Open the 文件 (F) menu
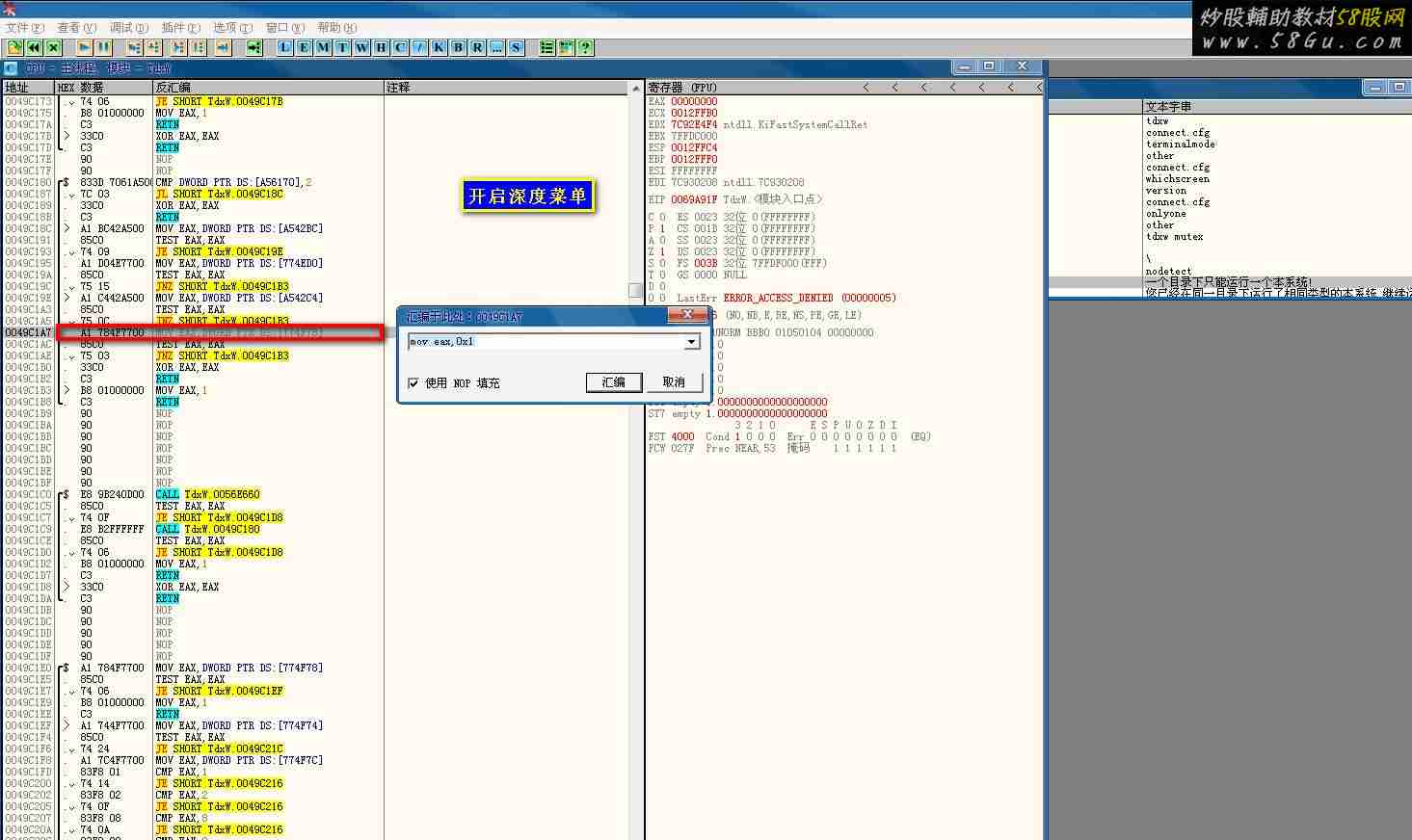1412x840 pixels. tap(25, 28)
